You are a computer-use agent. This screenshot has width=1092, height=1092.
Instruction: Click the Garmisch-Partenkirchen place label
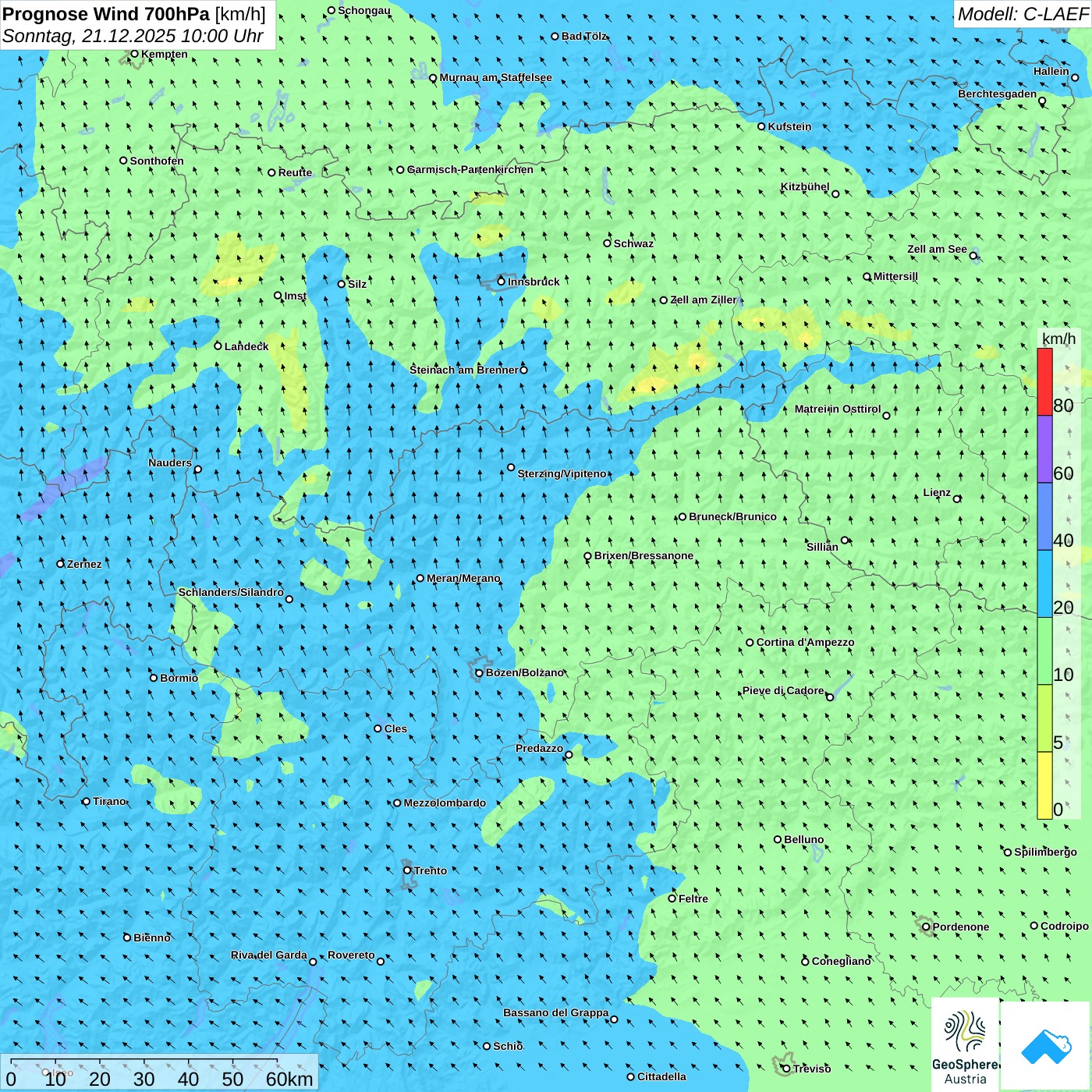pyautogui.click(x=470, y=169)
